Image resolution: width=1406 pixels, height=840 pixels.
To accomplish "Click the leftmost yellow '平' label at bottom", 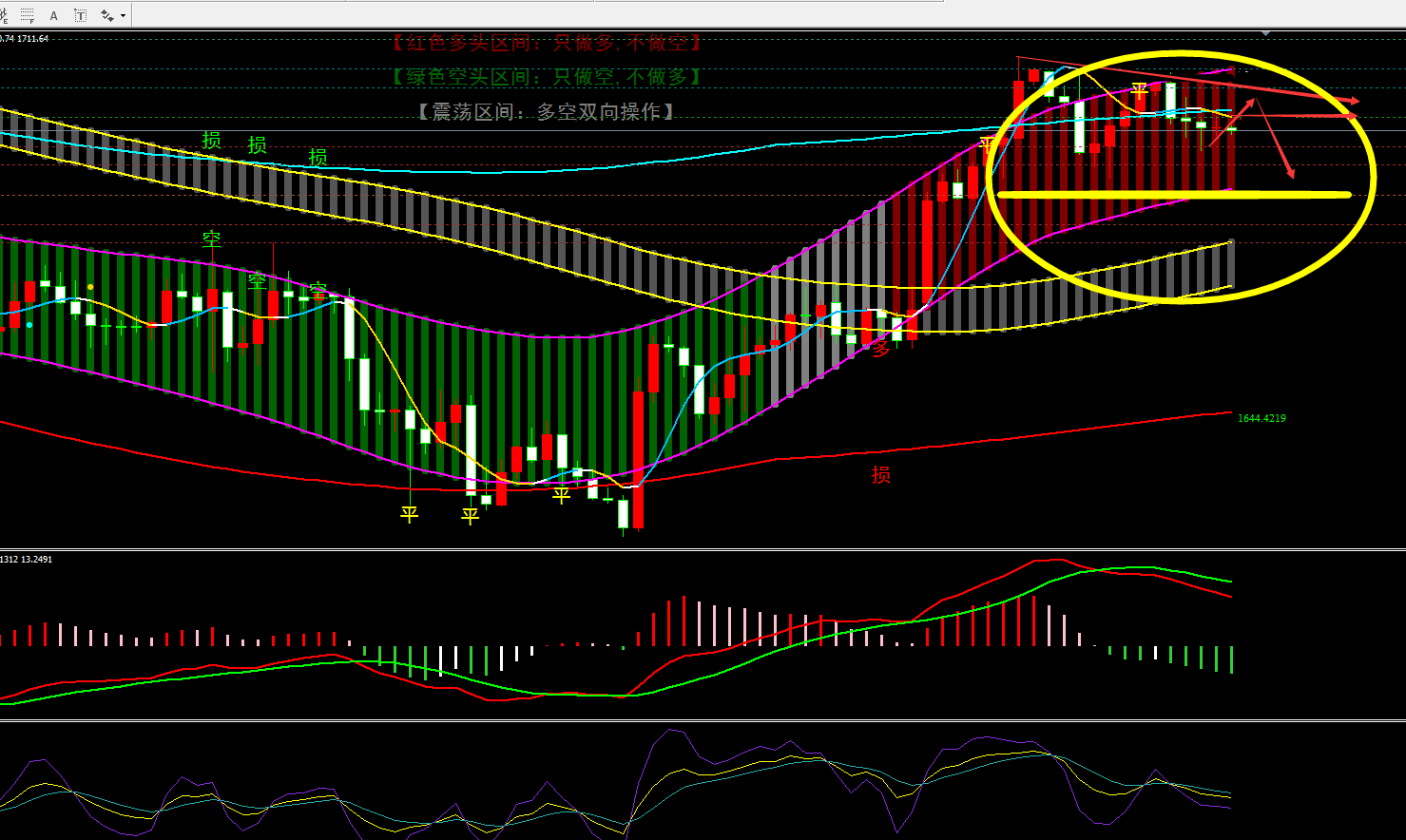I will pyautogui.click(x=409, y=514).
